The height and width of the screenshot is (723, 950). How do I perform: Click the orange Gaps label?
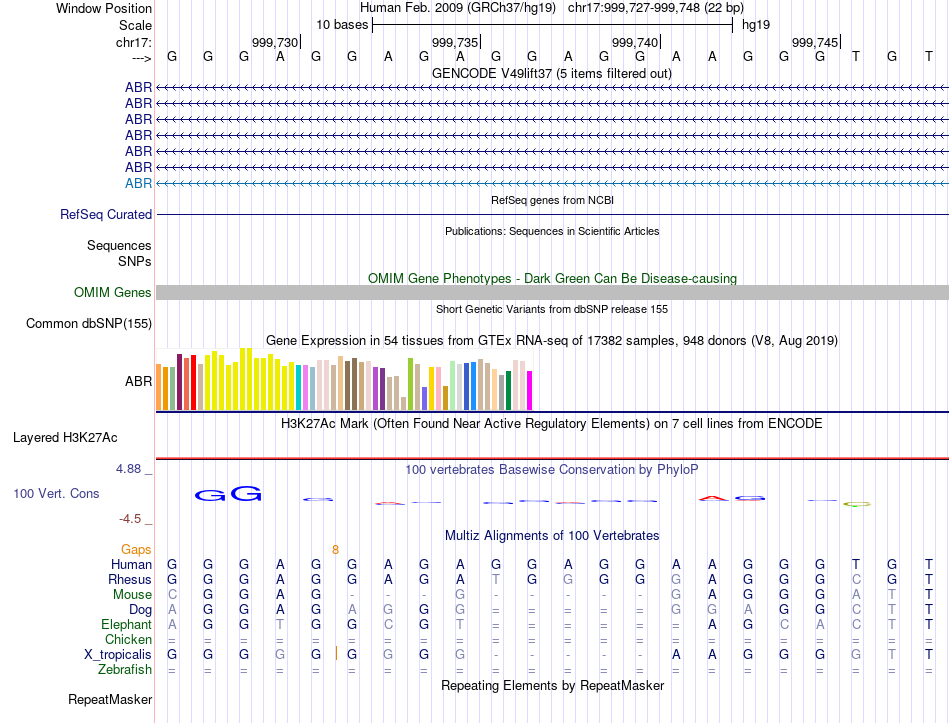click(136, 550)
